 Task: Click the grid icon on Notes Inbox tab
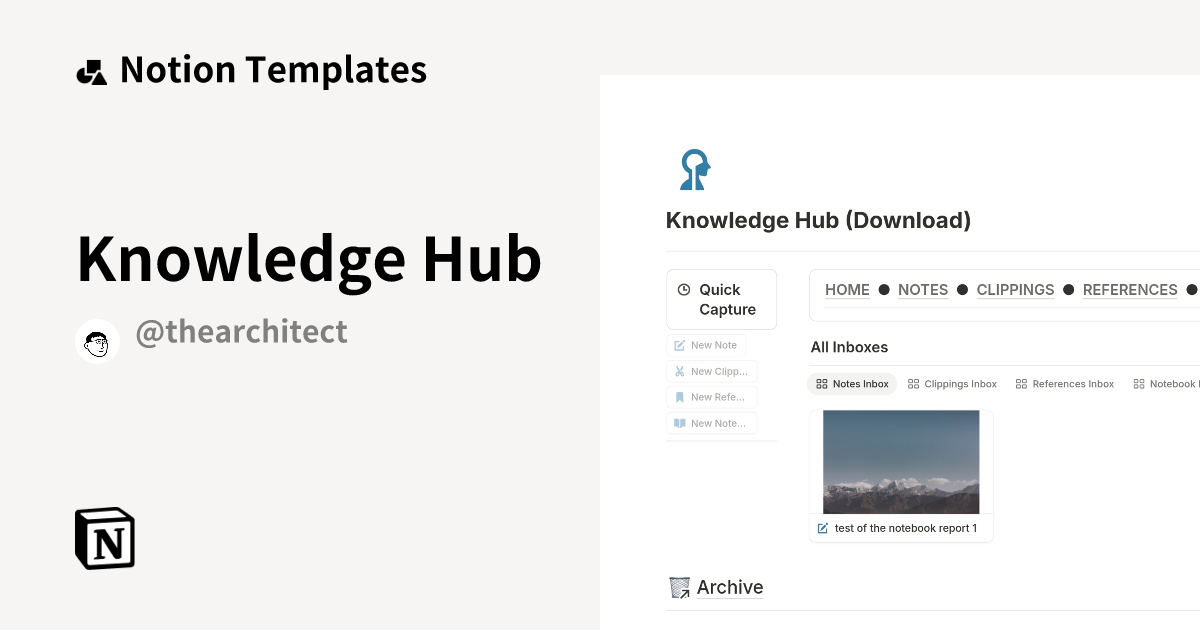click(x=822, y=383)
